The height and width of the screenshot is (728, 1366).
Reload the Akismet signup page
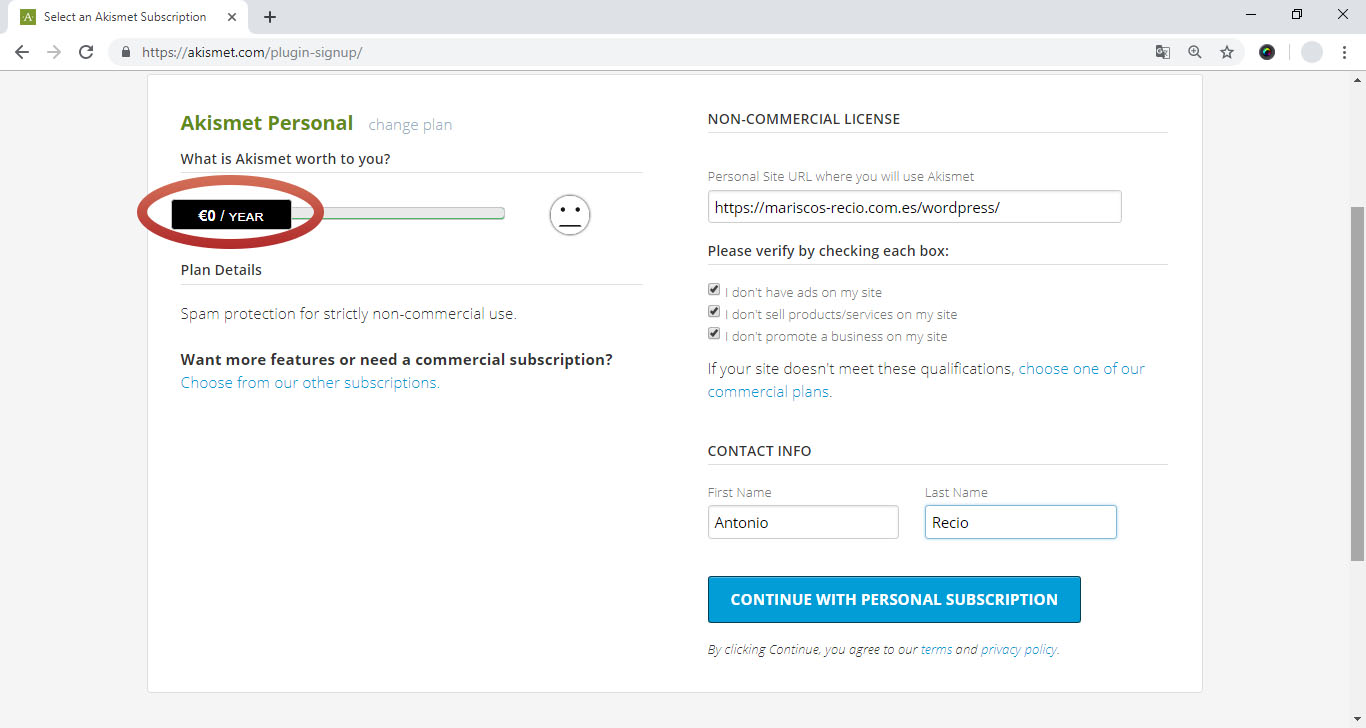86,52
